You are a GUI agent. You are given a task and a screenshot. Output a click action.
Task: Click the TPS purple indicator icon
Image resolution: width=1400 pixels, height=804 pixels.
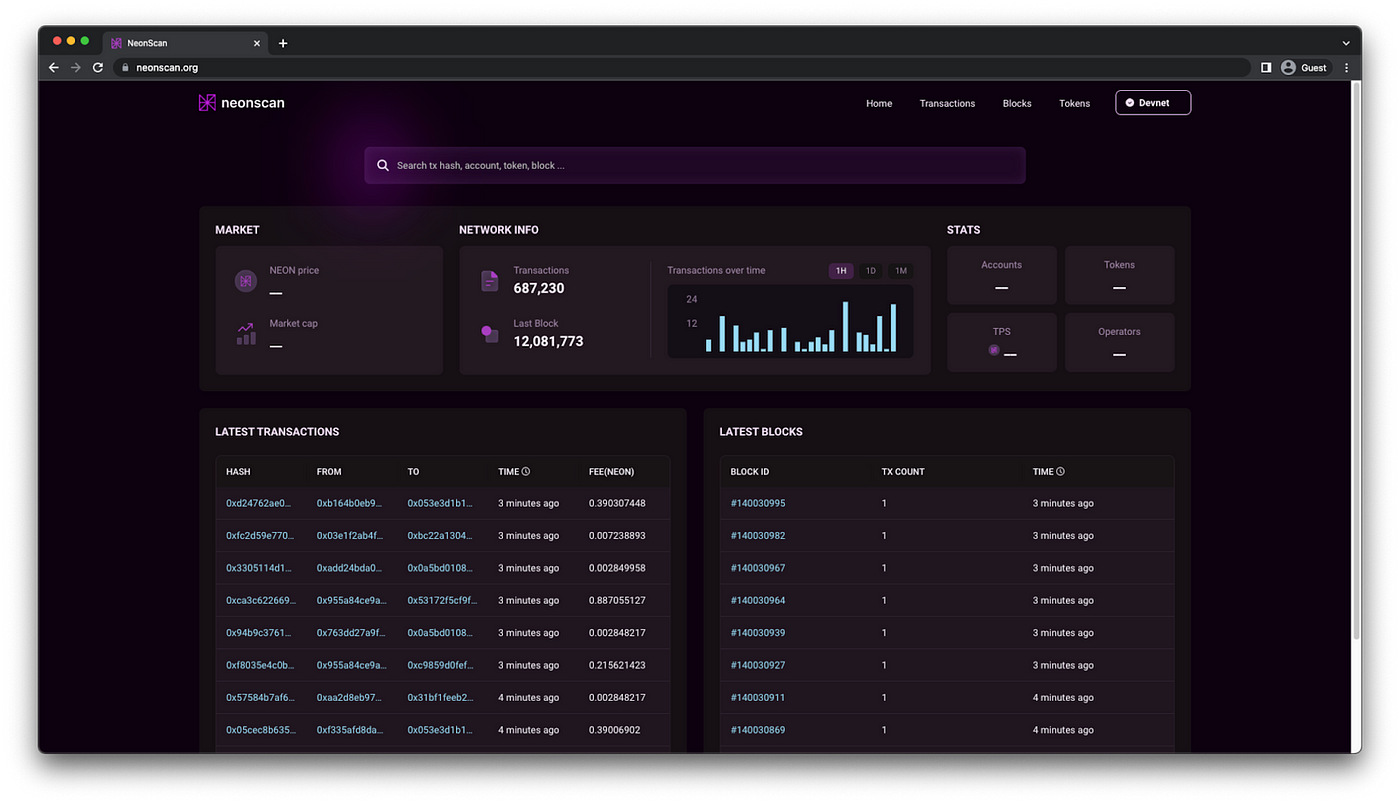994,350
